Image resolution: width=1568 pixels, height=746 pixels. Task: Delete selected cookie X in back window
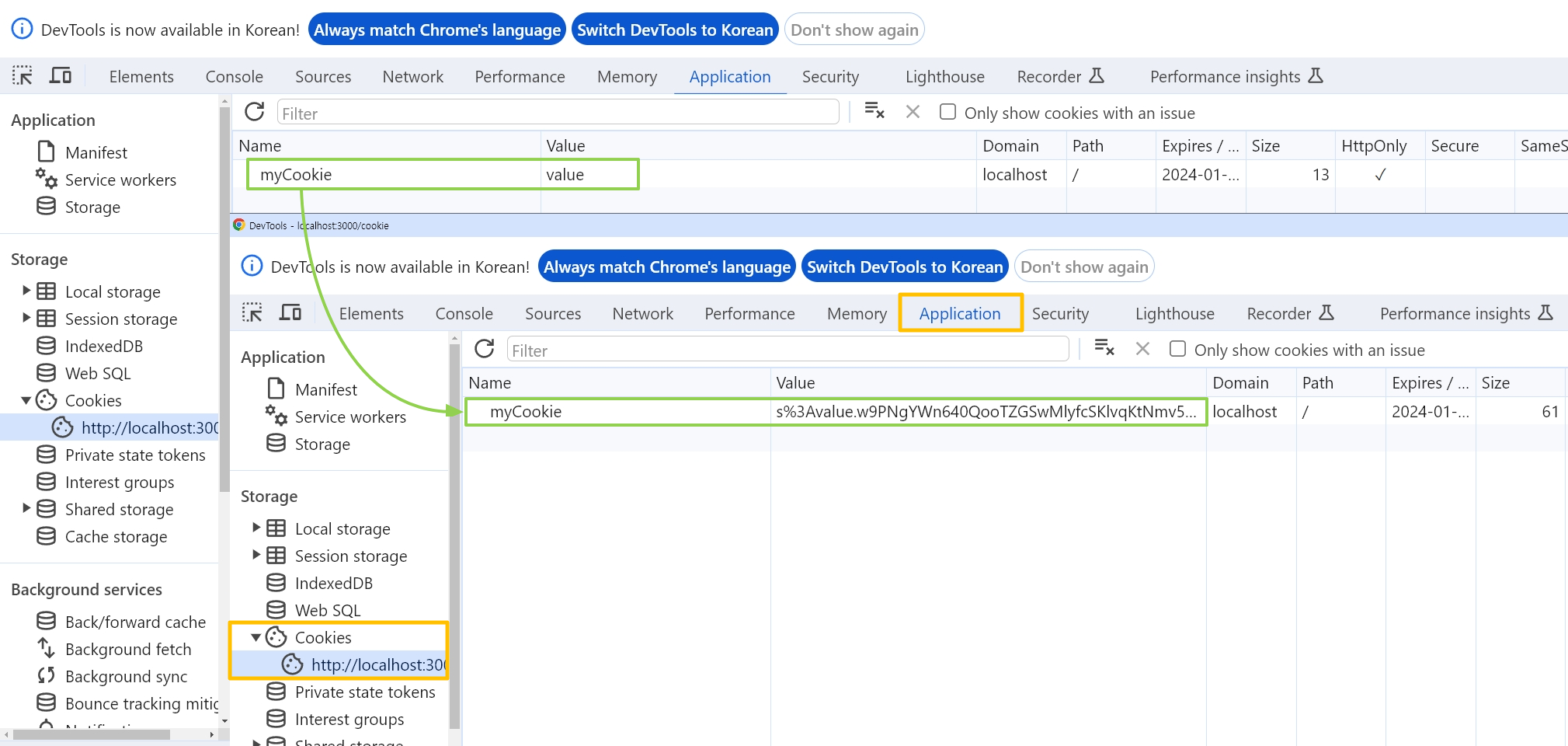(913, 112)
